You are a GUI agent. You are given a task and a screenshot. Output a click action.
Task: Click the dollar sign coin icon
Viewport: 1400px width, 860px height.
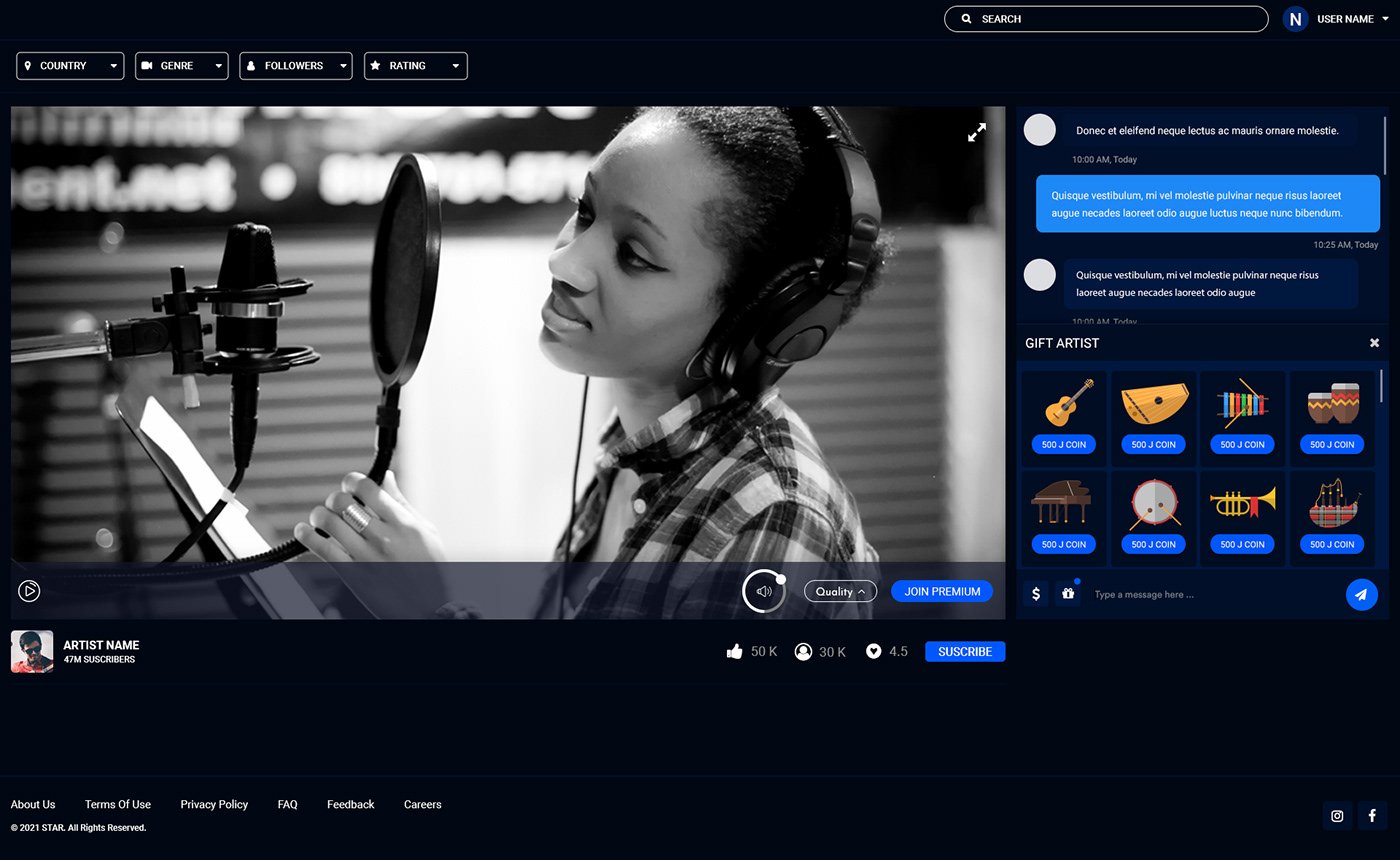point(1036,594)
